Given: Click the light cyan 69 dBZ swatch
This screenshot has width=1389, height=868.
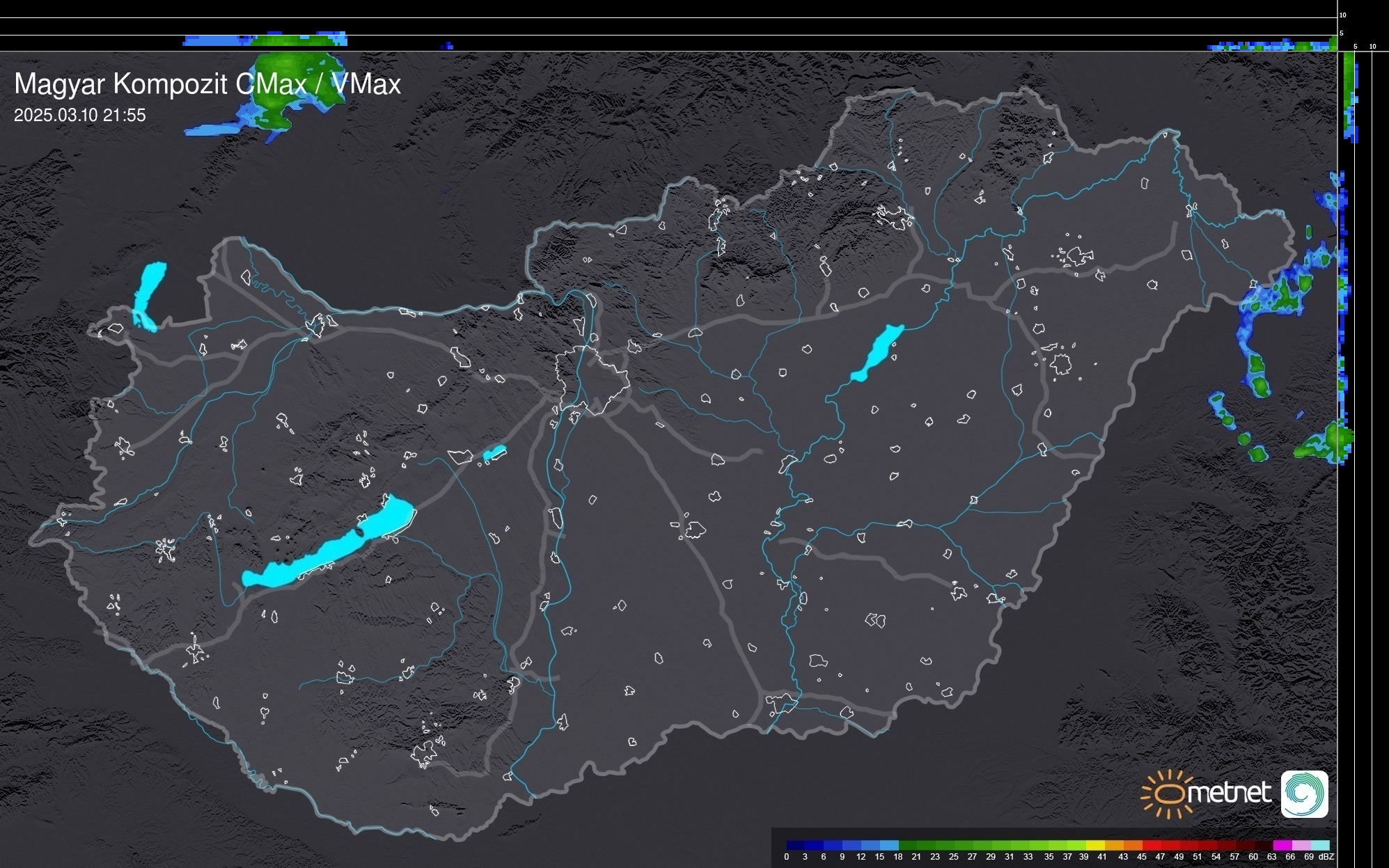Looking at the screenshot, I should click(x=1320, y=845).
